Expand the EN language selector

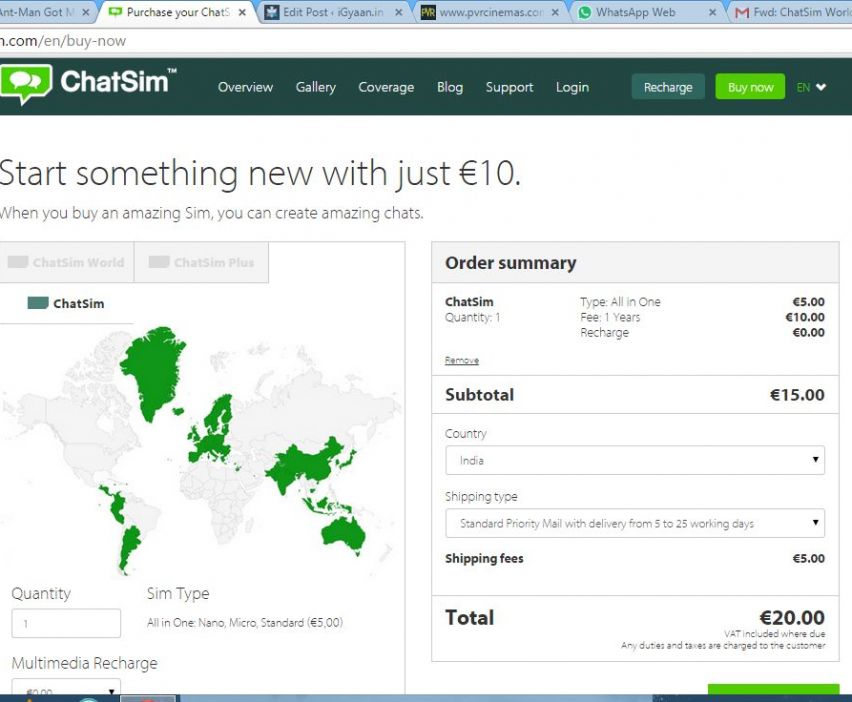[812, 87]
